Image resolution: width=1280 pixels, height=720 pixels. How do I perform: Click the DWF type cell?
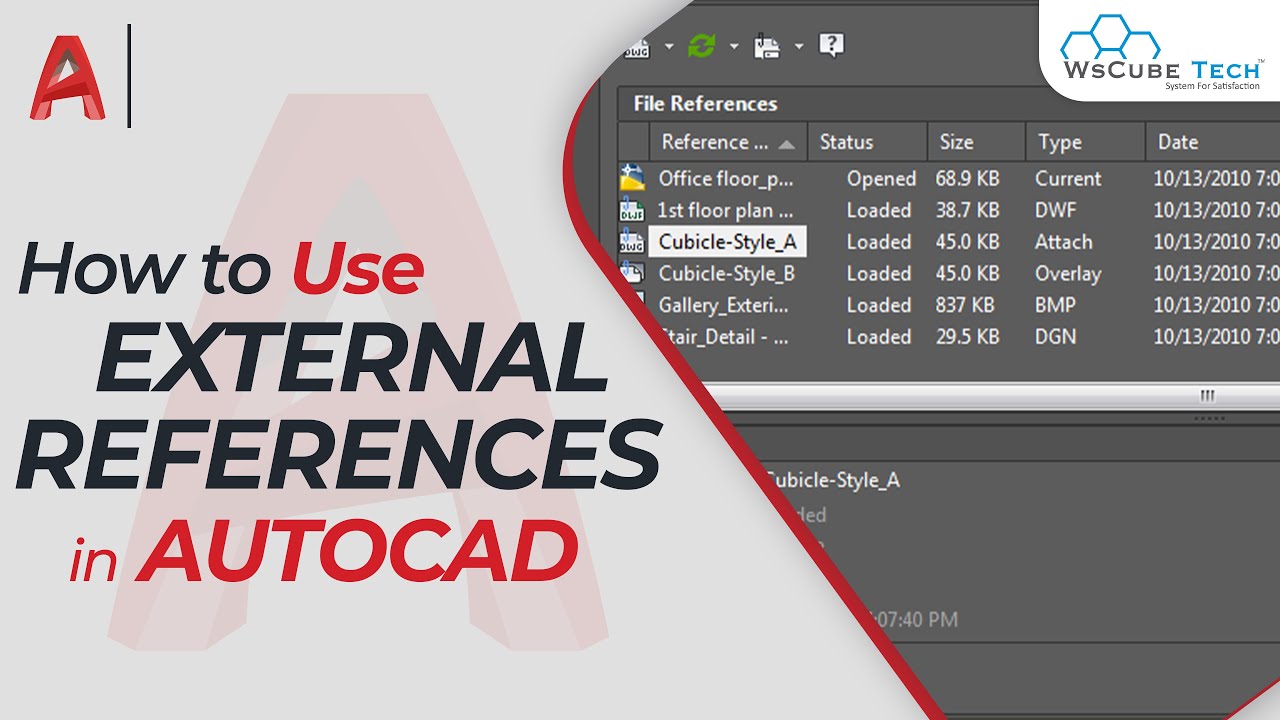pyautogui.click(x=1057, y=210)
